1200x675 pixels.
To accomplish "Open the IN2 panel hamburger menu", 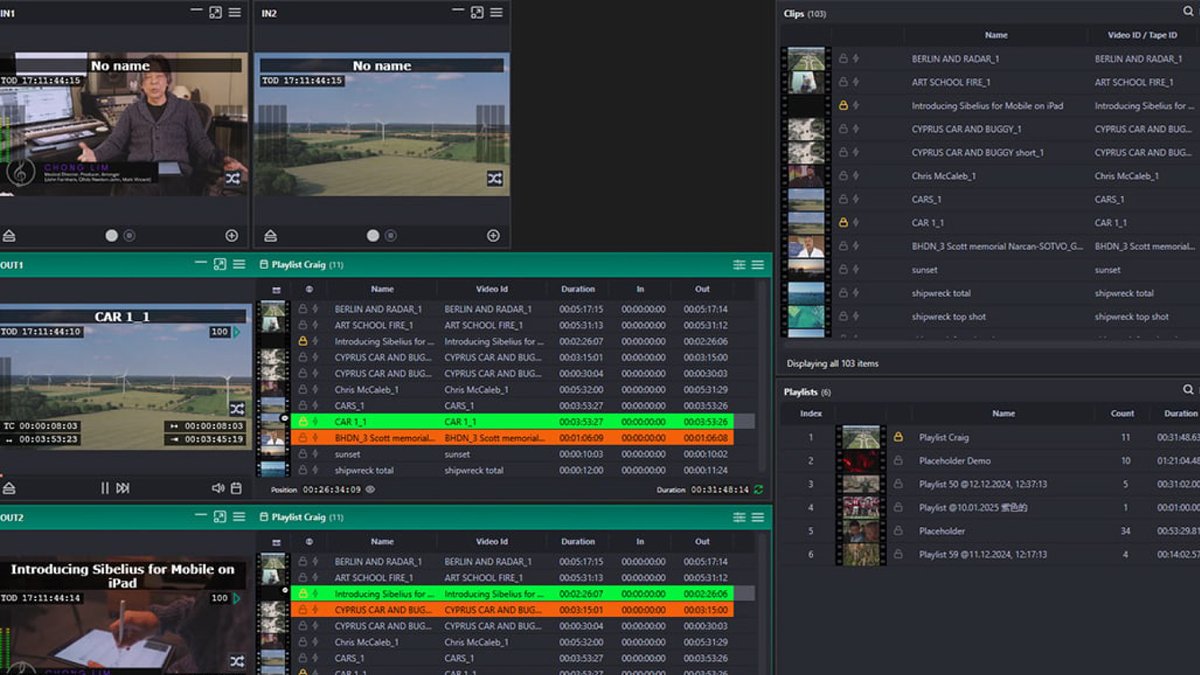I will pos(496,12).
